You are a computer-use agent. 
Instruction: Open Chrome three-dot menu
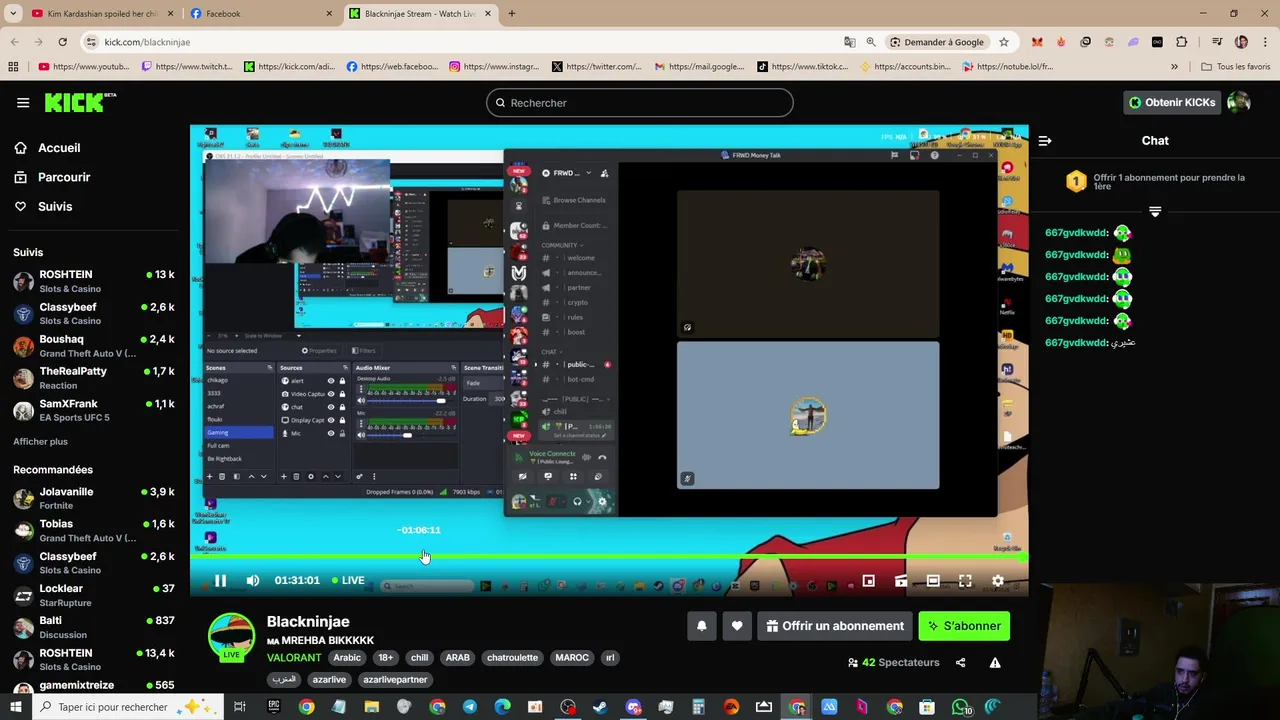click(1265, 42)
